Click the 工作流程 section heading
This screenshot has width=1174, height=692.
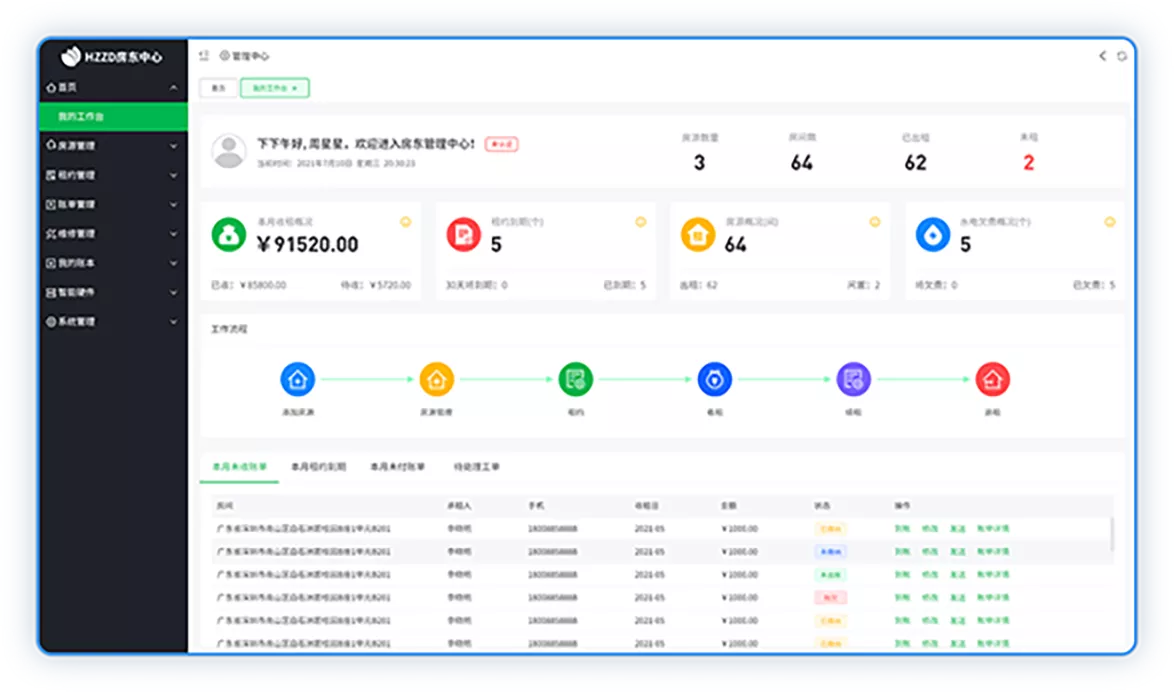pyautogui.click(x=229, y=329)
